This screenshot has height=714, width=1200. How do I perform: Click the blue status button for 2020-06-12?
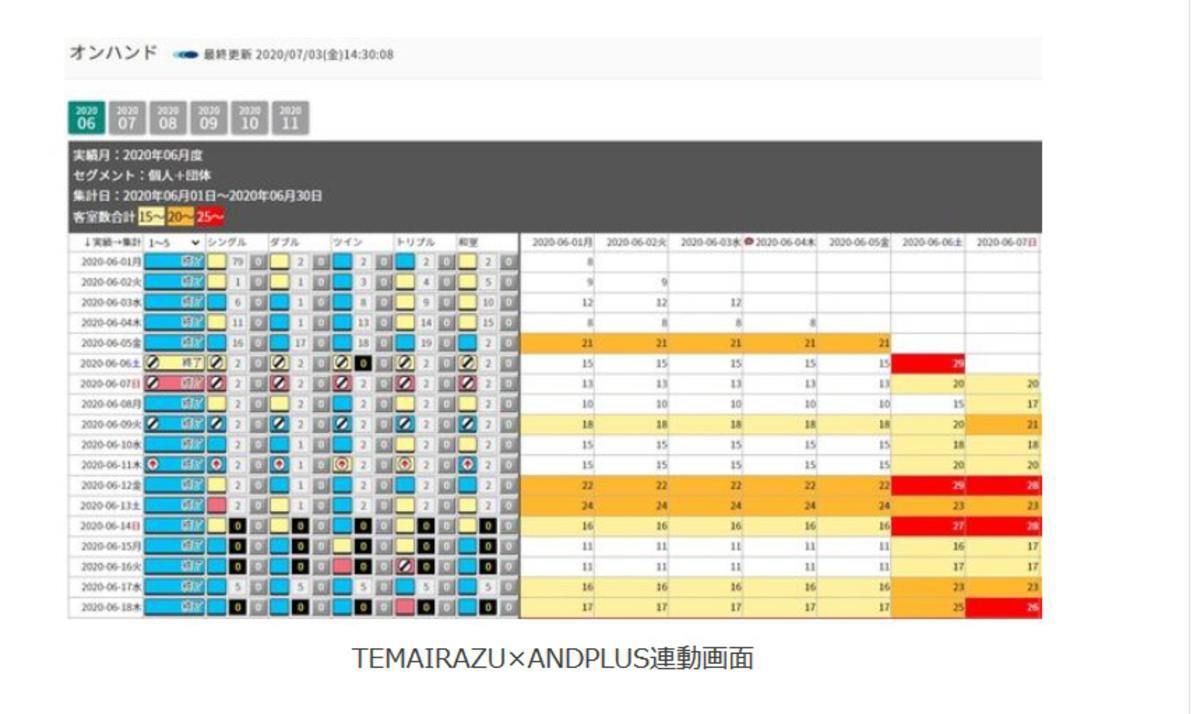coord(174,486)
